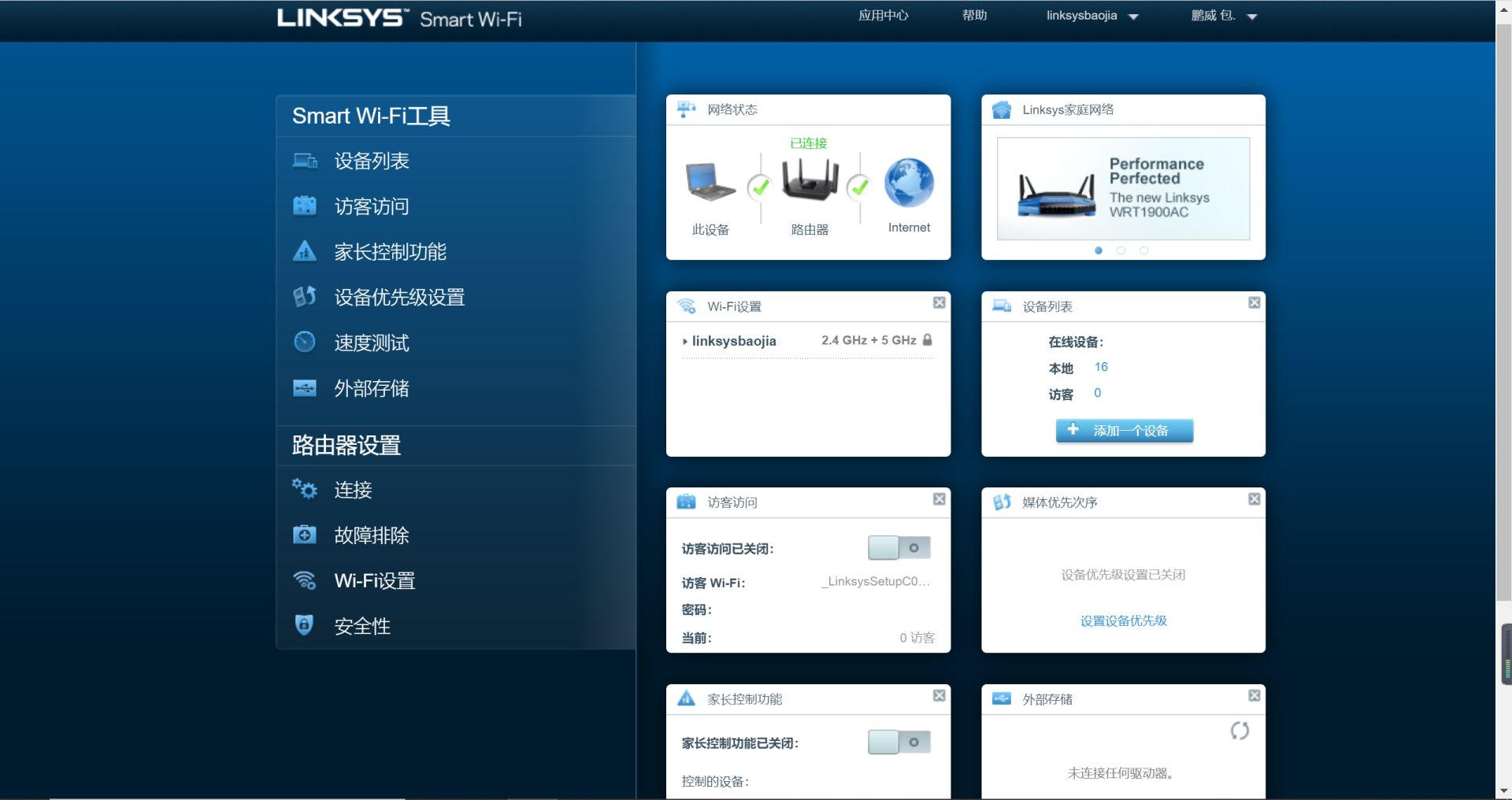Click the Troubleshooting (故障排除) first-aid icon
Screen dimensions: 1512x800
click(x=305, y=535)
